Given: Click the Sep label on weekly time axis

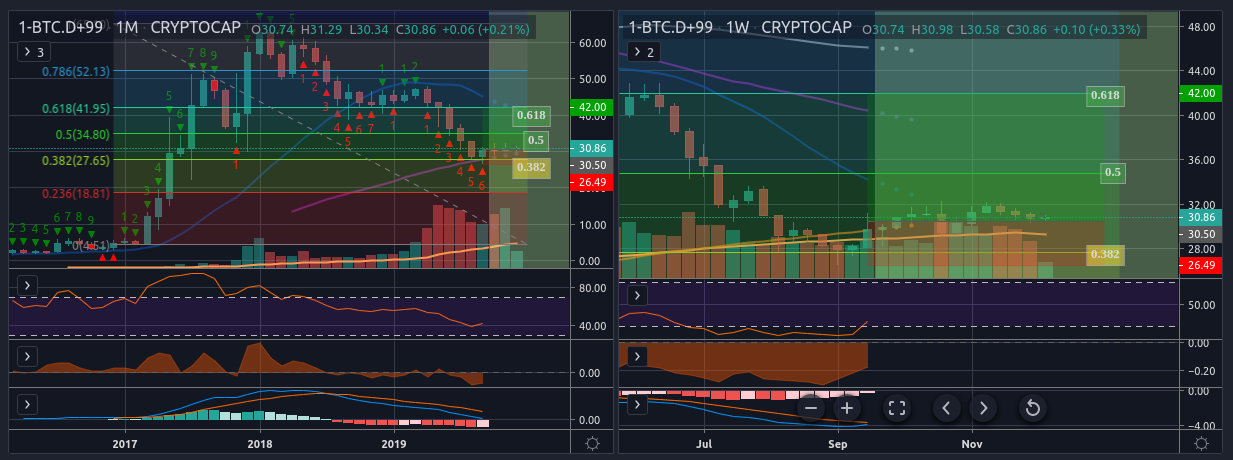Looking at the screenshot, I should pos(838,443).
